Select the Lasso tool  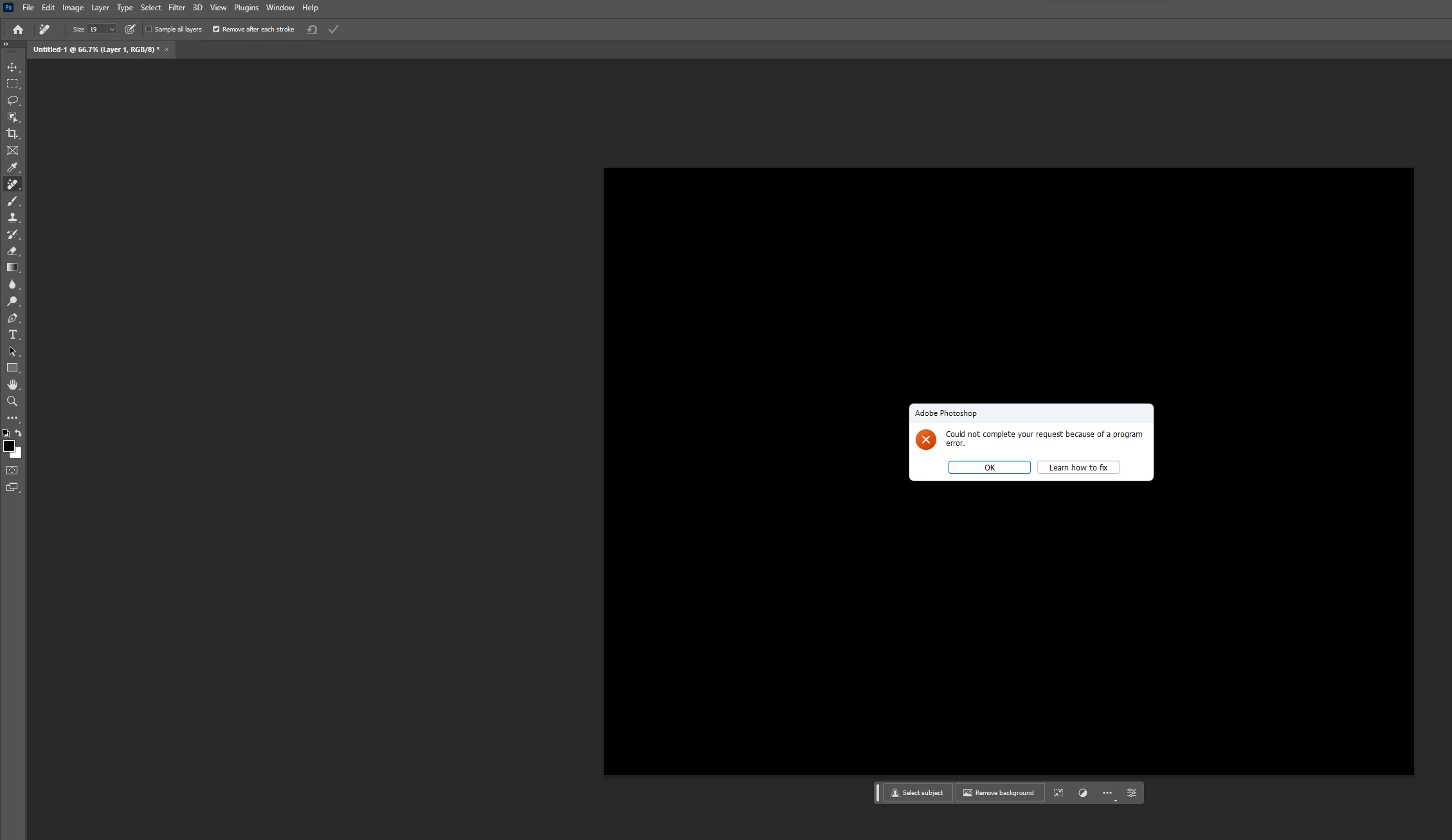click(x=12, y=101)
